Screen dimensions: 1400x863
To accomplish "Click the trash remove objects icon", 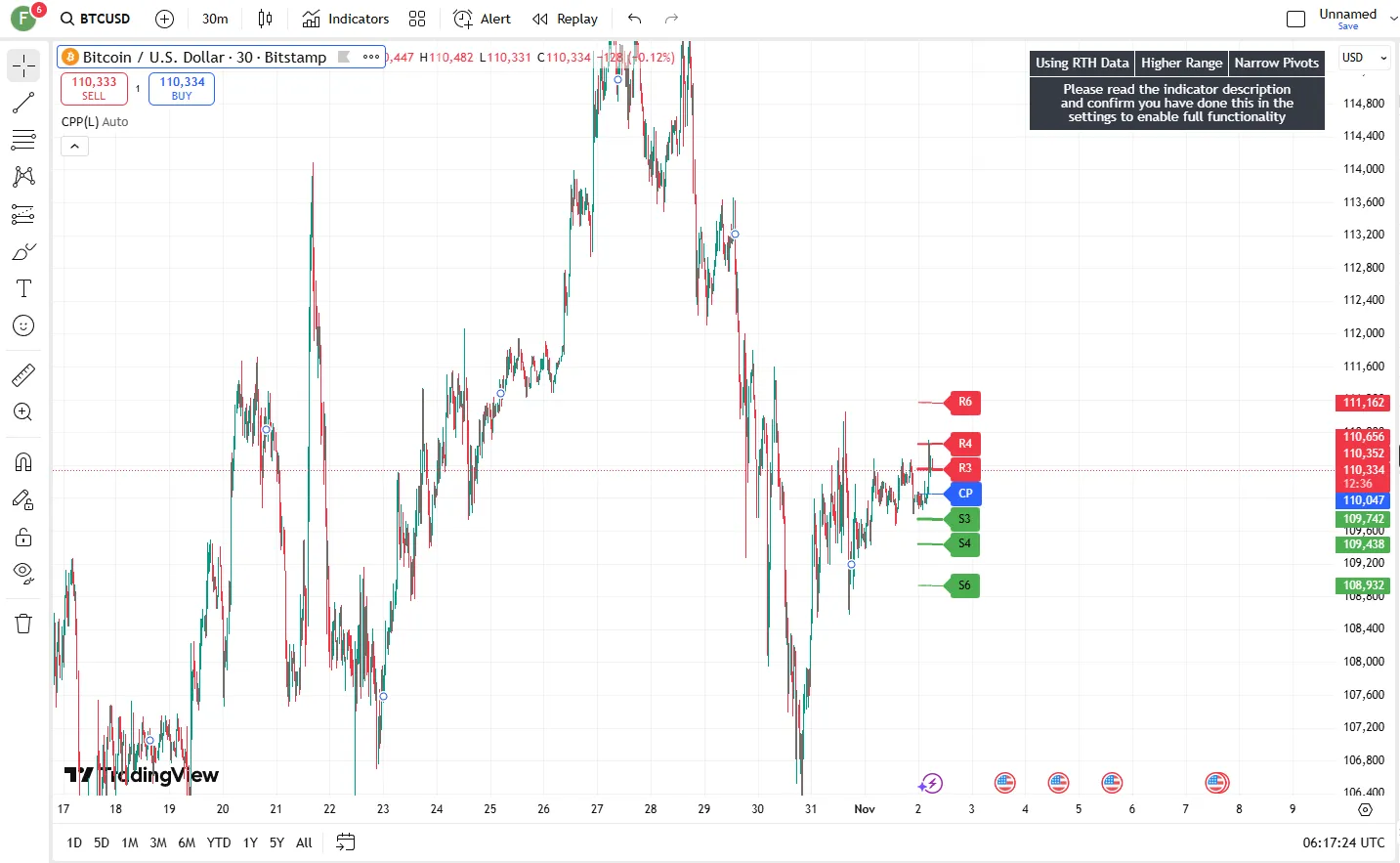I will (x=23, y=624).
